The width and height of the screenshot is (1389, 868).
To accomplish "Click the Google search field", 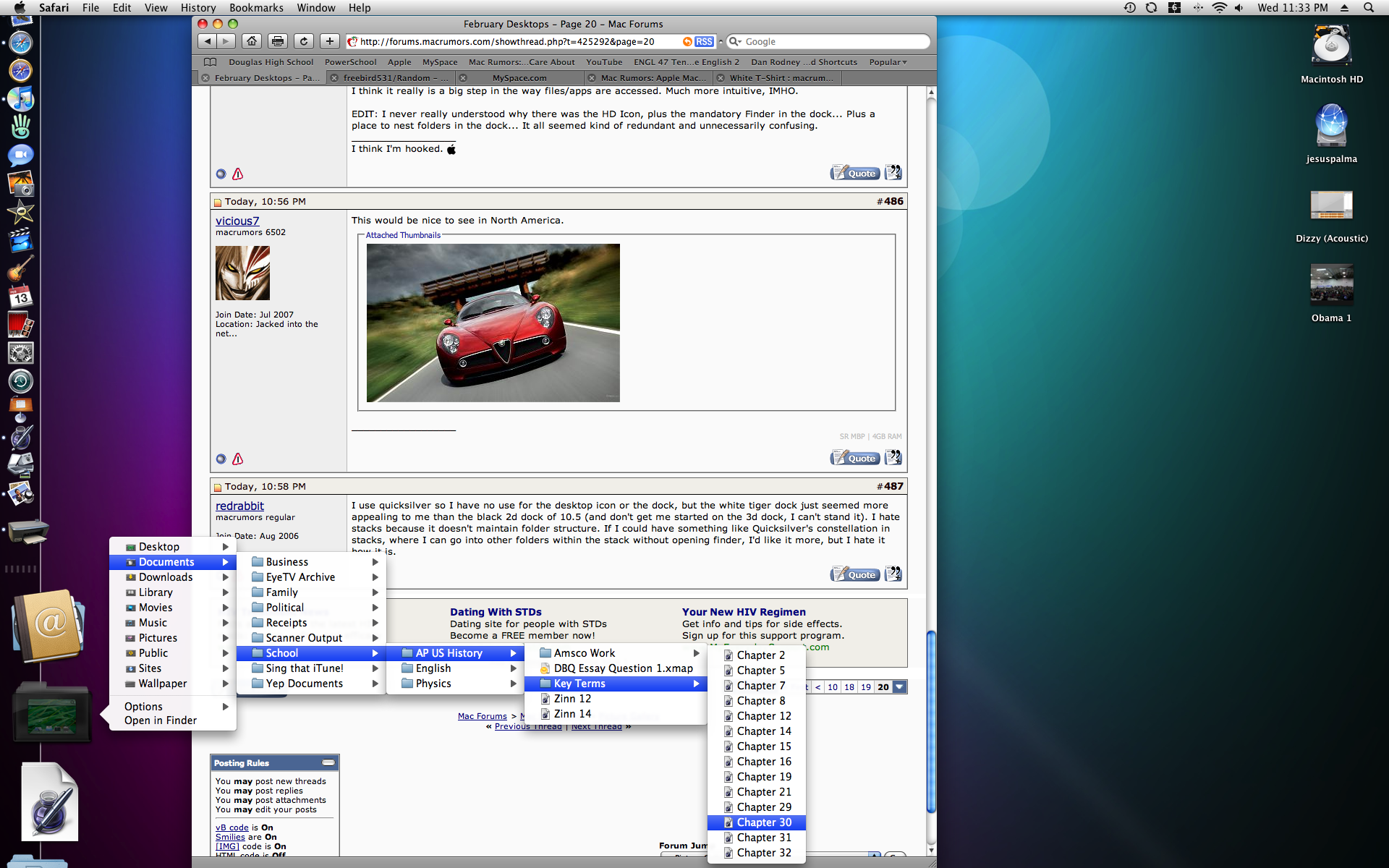I will click(x=828, y=42).
